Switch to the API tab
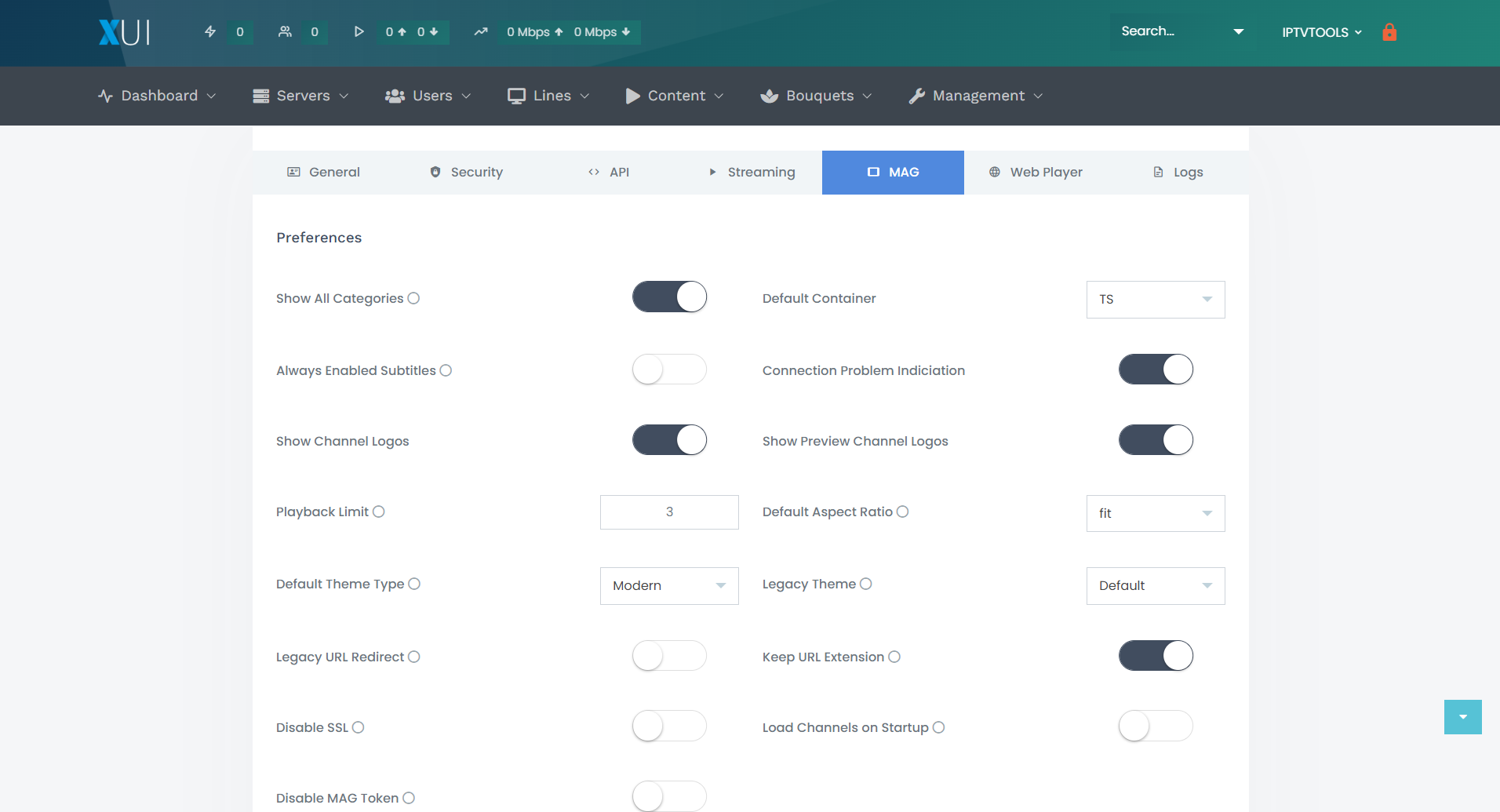The width and height of the screenshot is (1500, 812). pyautogui.click(x=609, y=173)
